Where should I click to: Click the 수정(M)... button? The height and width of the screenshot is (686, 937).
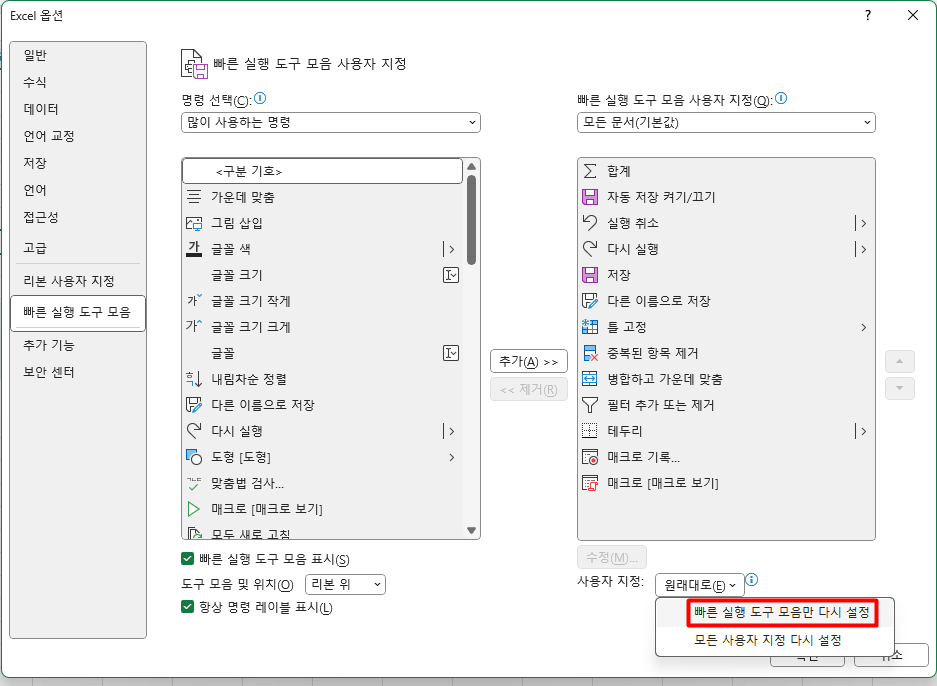612,558
